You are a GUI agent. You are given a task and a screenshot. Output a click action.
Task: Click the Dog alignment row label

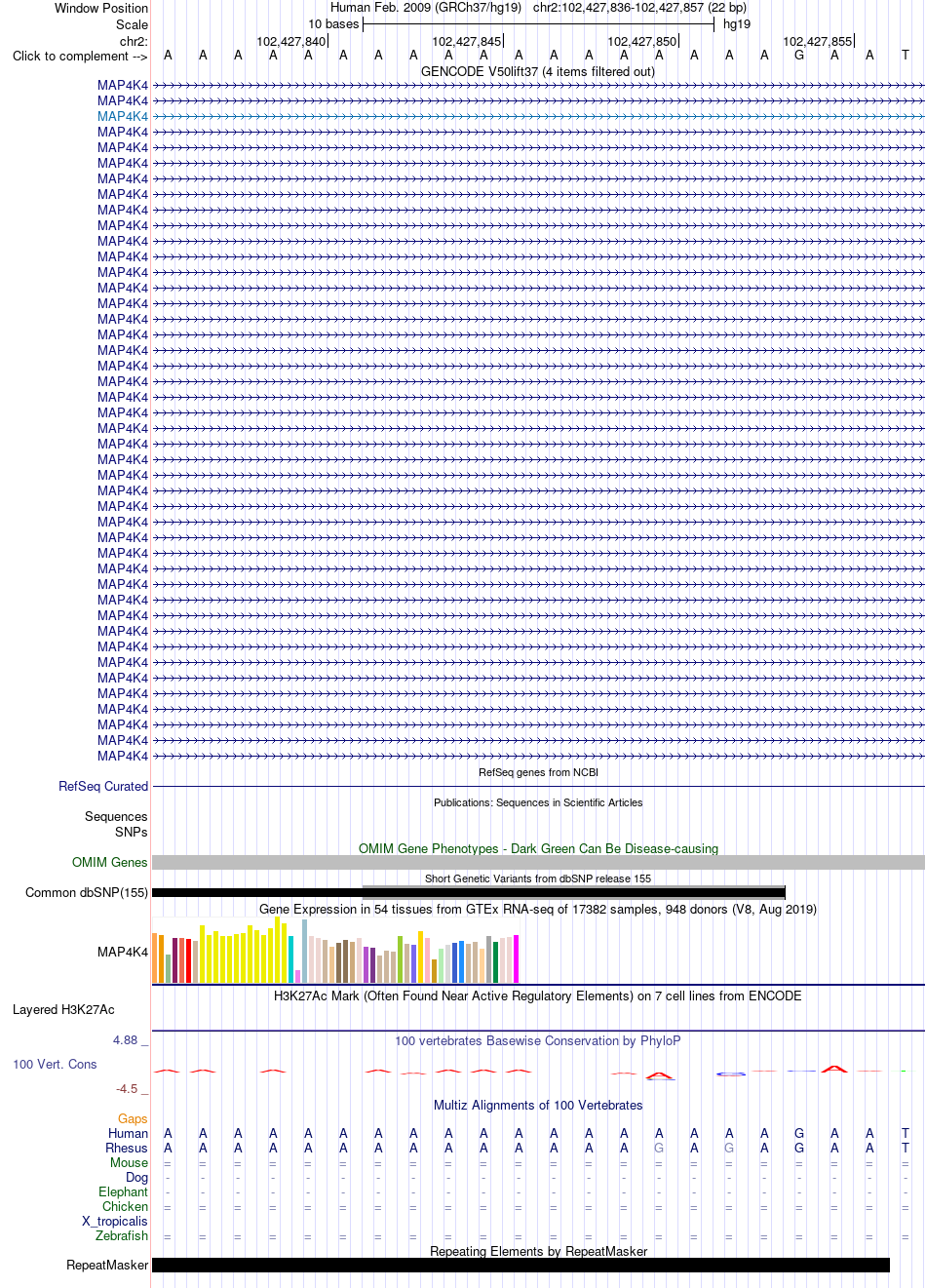136,1177
